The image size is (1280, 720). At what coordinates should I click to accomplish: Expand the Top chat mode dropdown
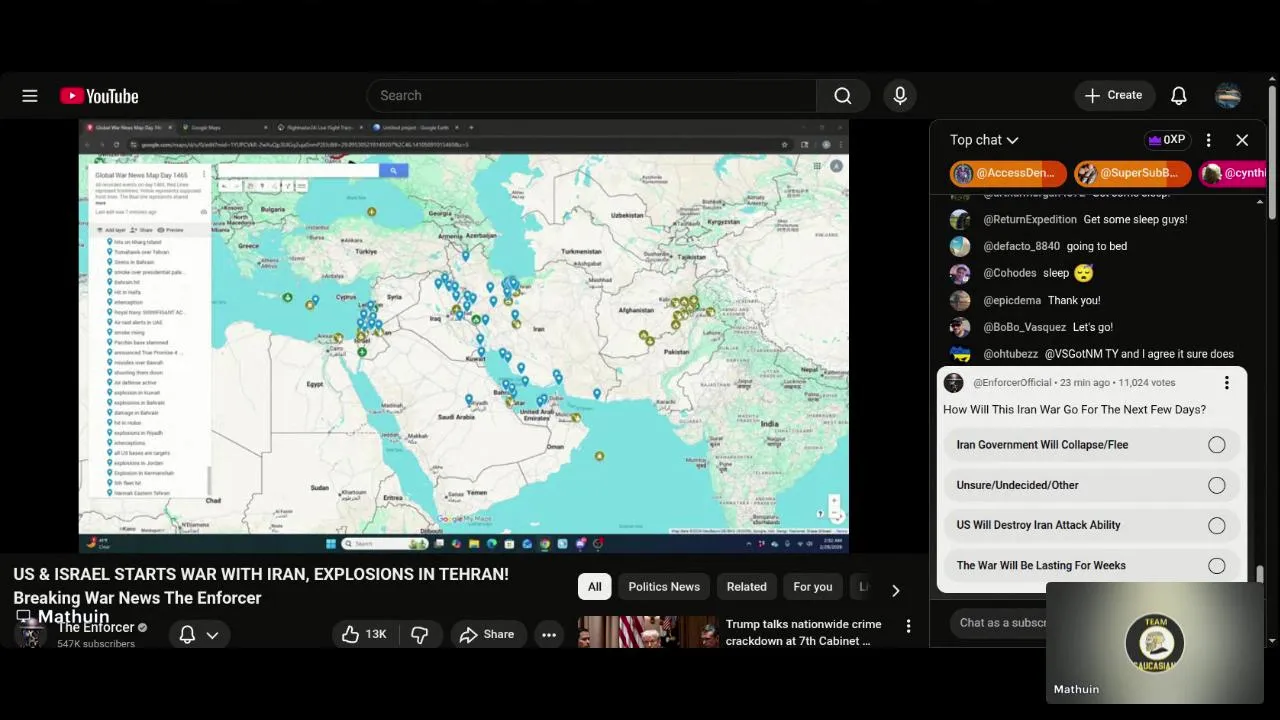[984, 140]
